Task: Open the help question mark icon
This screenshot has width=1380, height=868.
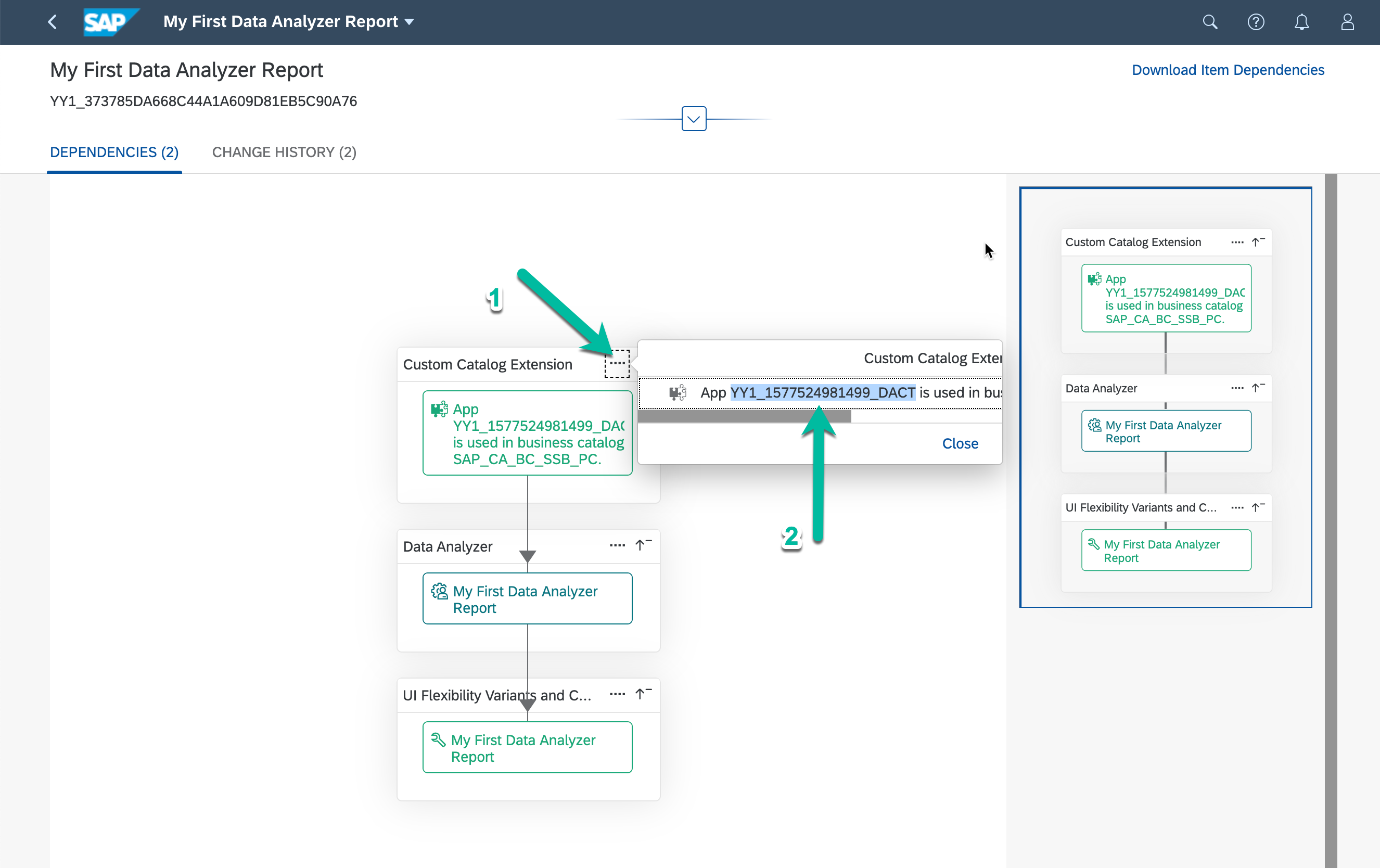Action: (1255, 22)
